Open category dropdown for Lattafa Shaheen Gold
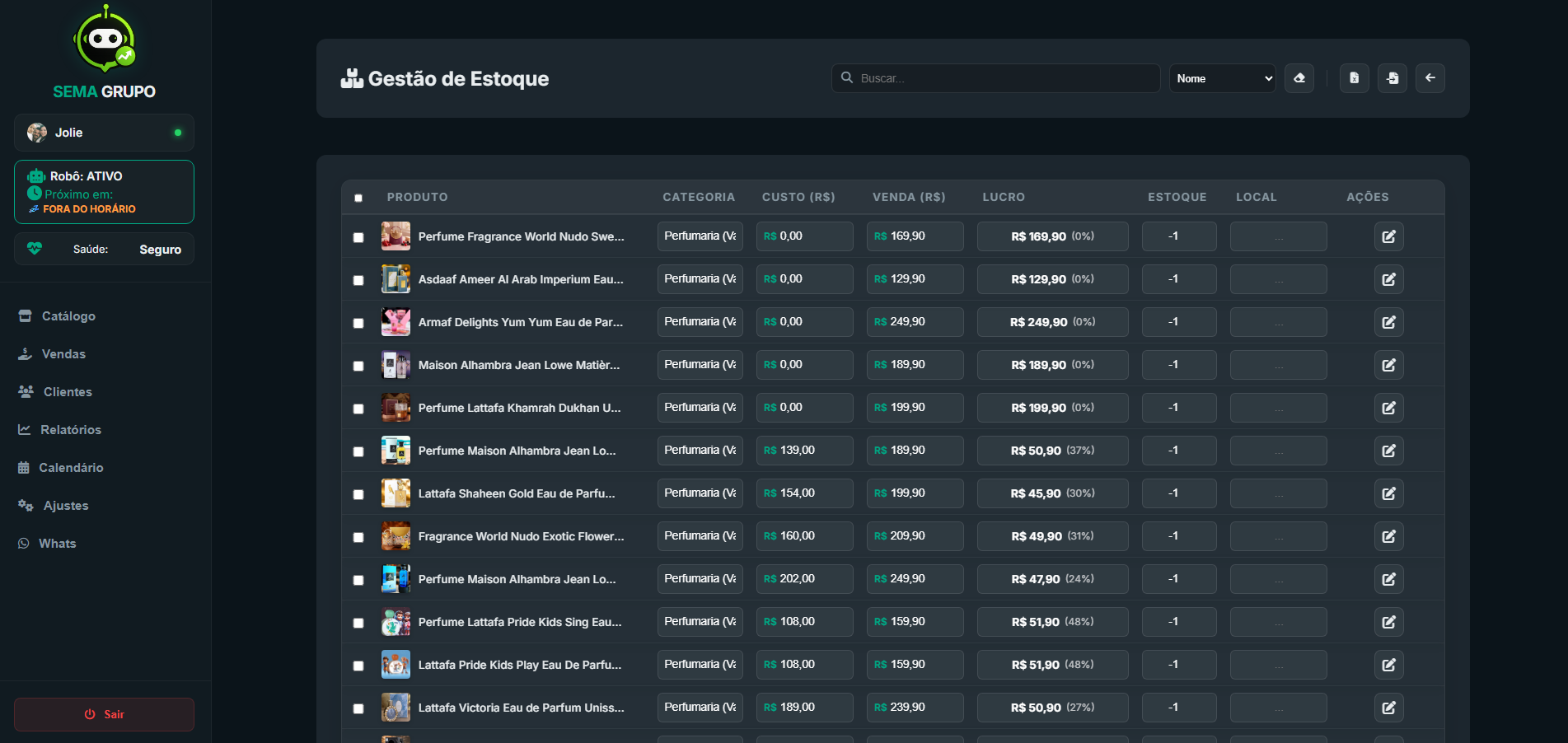This screenshot has width=1568, height=743. pyautogui.click(x=700, y=493)
